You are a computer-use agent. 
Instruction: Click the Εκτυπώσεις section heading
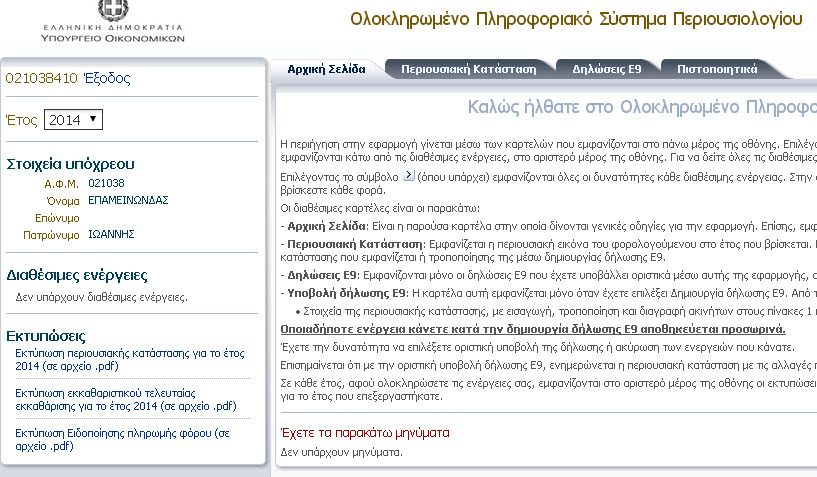pos(46,336)
